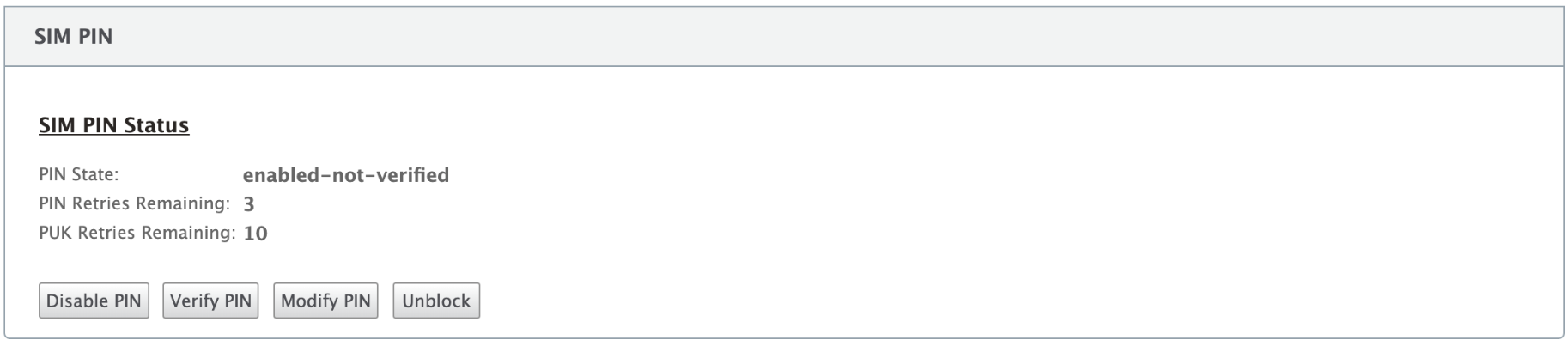
Task: Open the Modify PIN option
Action: tap(325, 301)
